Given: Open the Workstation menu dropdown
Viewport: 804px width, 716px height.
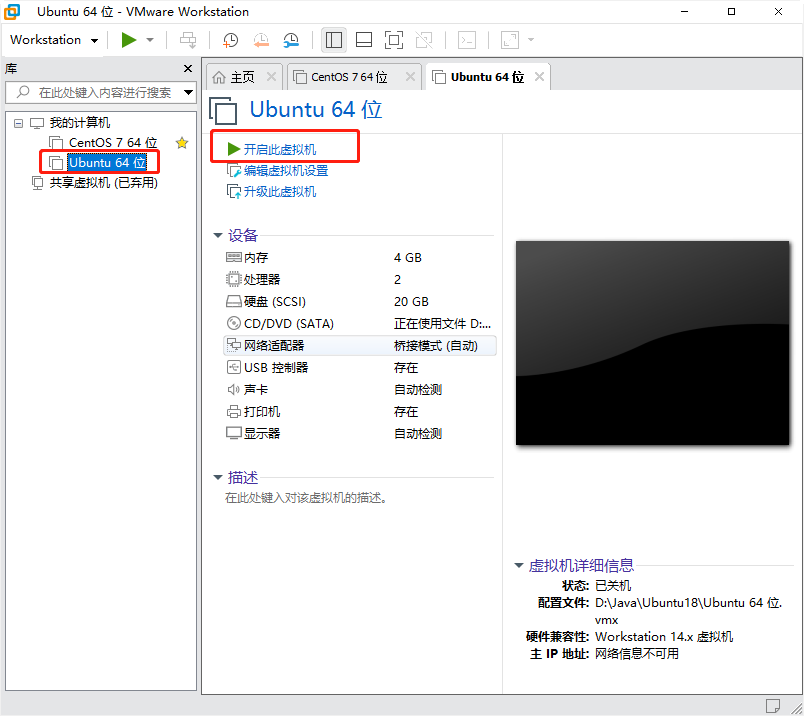Looking at the screenshot, I should point(52,40).
